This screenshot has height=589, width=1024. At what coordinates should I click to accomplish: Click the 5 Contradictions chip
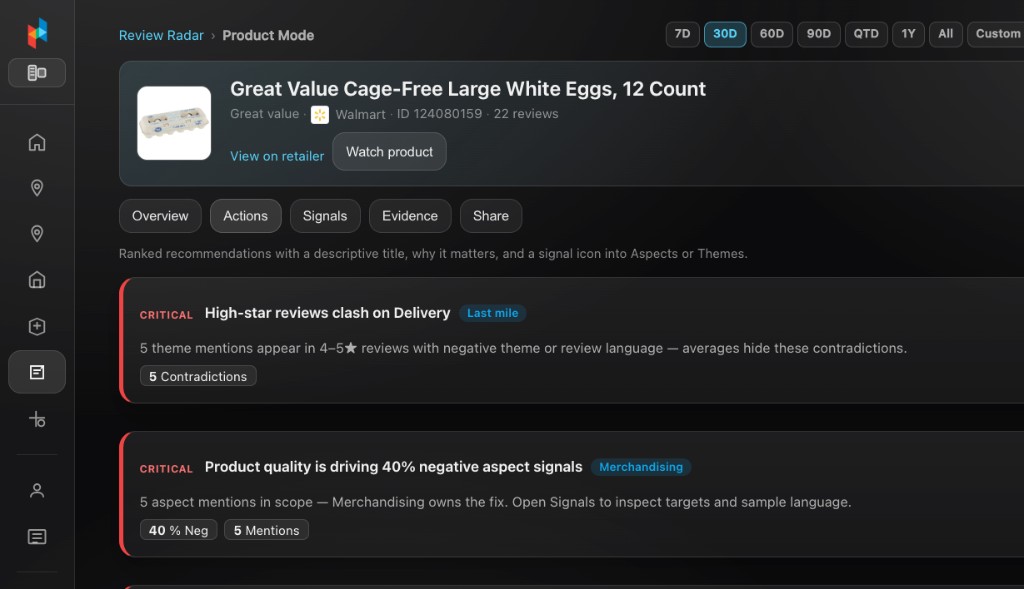coord(198,376)
